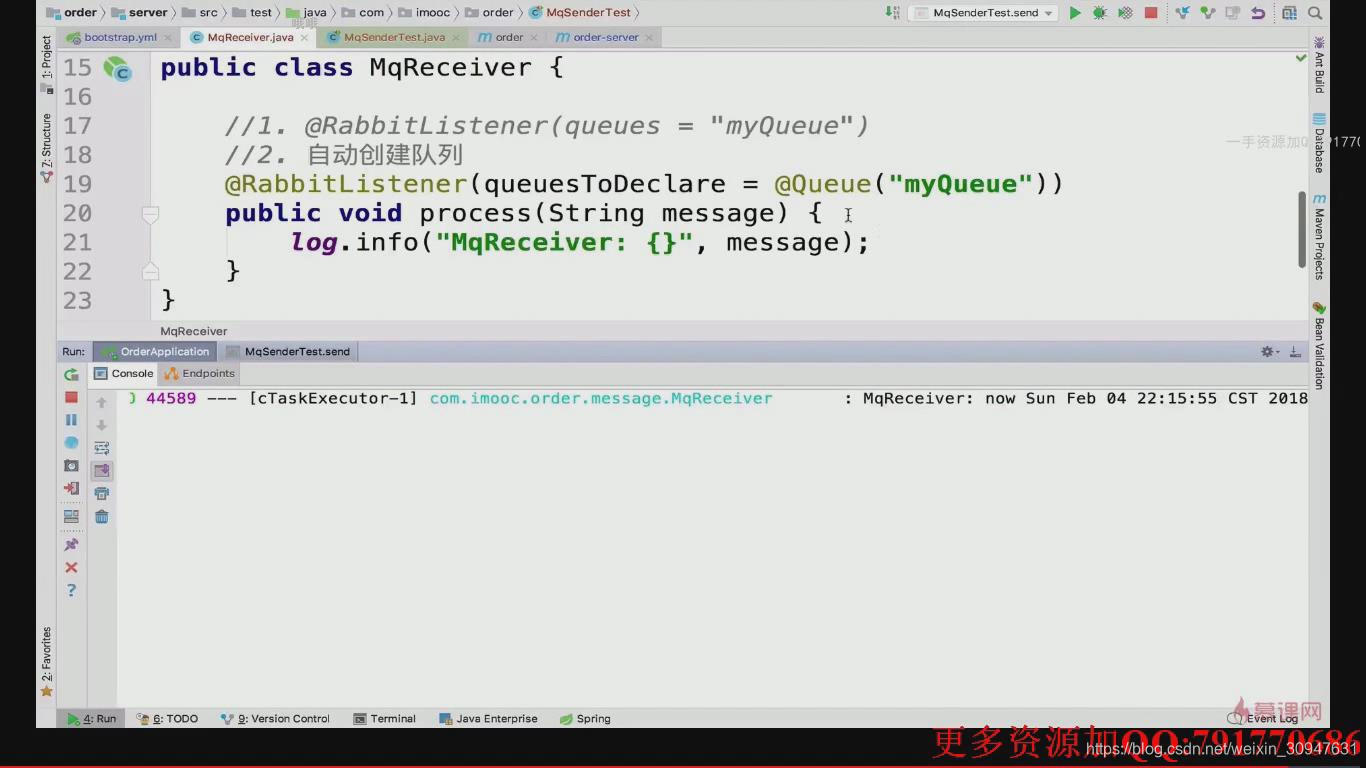The width and height of the screenshot is (1366, 768).
Task: Toggle the Ant Build side panel
Action: [1319, 64]
